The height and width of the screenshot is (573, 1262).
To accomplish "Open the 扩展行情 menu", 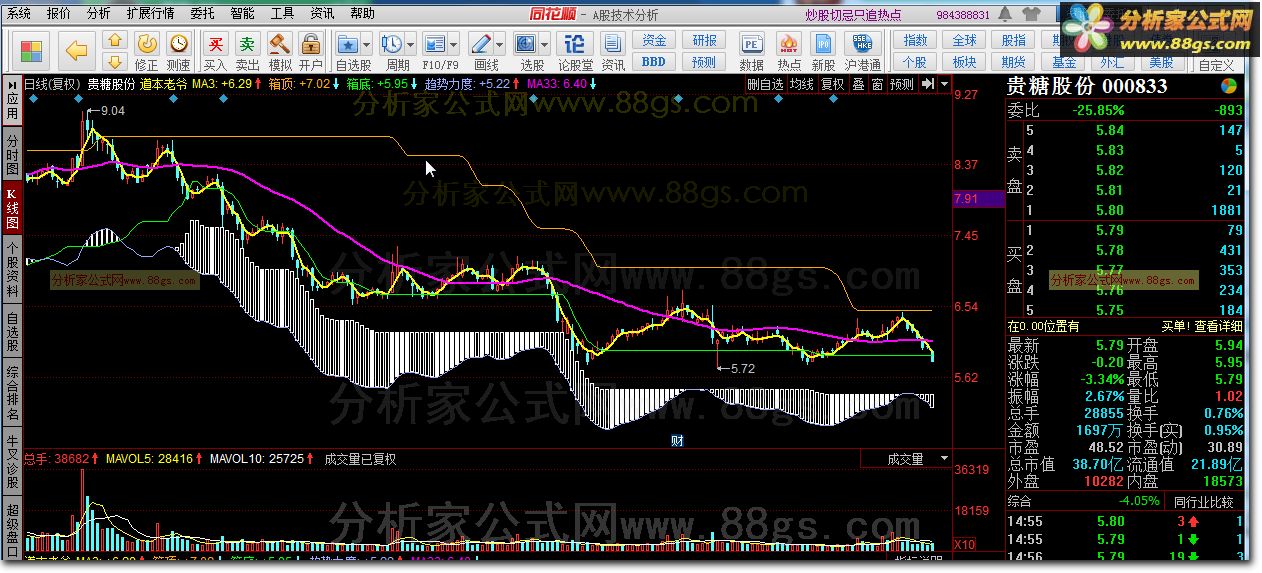I will tap(150, 14).
